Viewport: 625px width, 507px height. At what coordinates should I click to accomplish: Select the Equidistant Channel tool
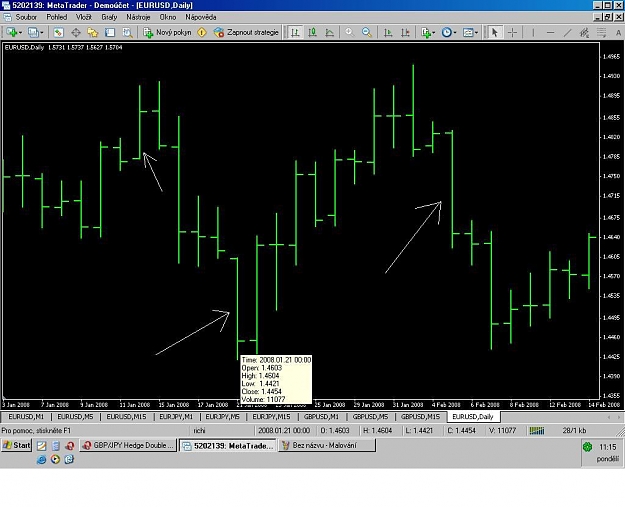(x=585, y=32)
